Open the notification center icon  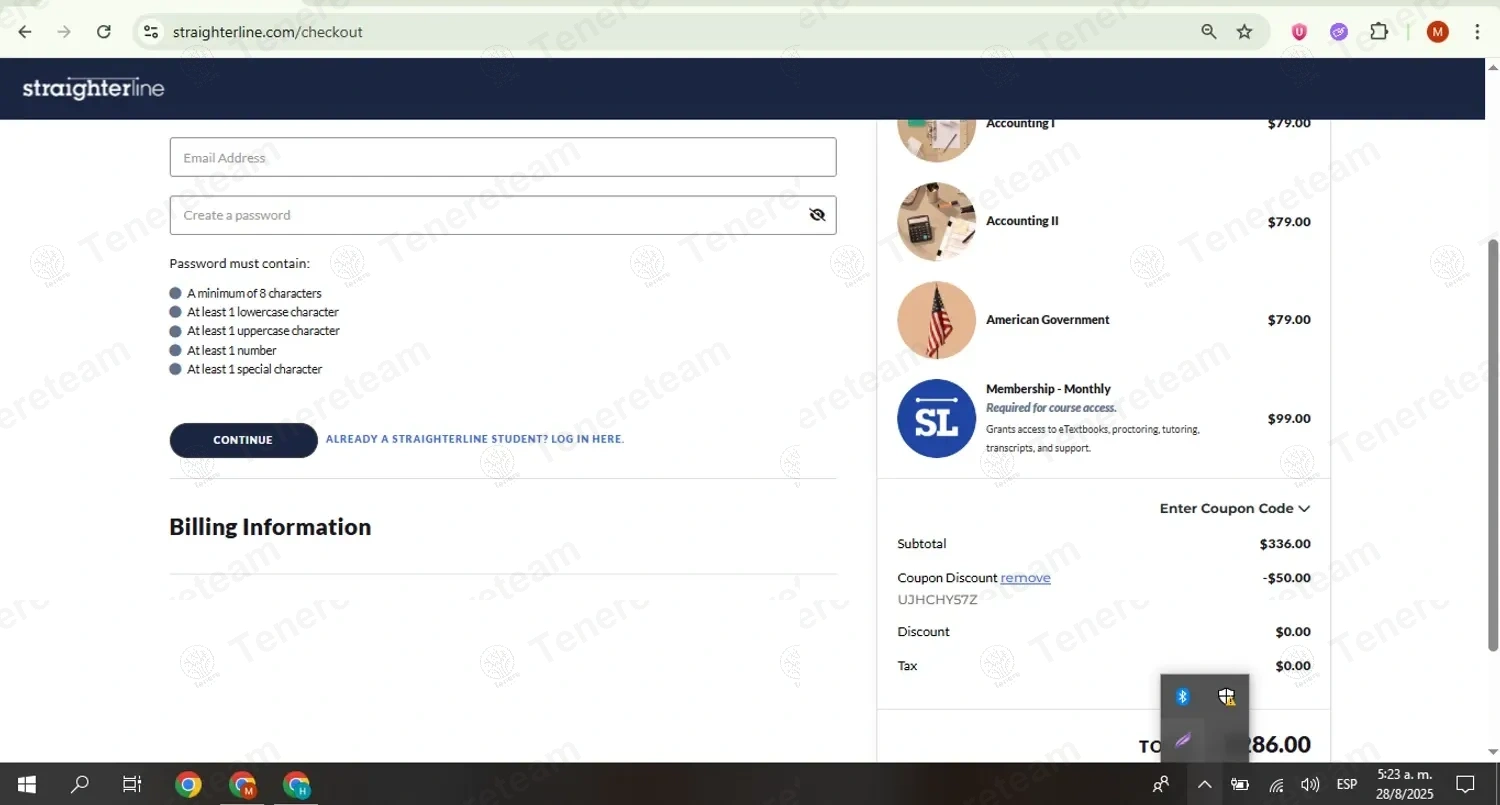point(1466,785)
